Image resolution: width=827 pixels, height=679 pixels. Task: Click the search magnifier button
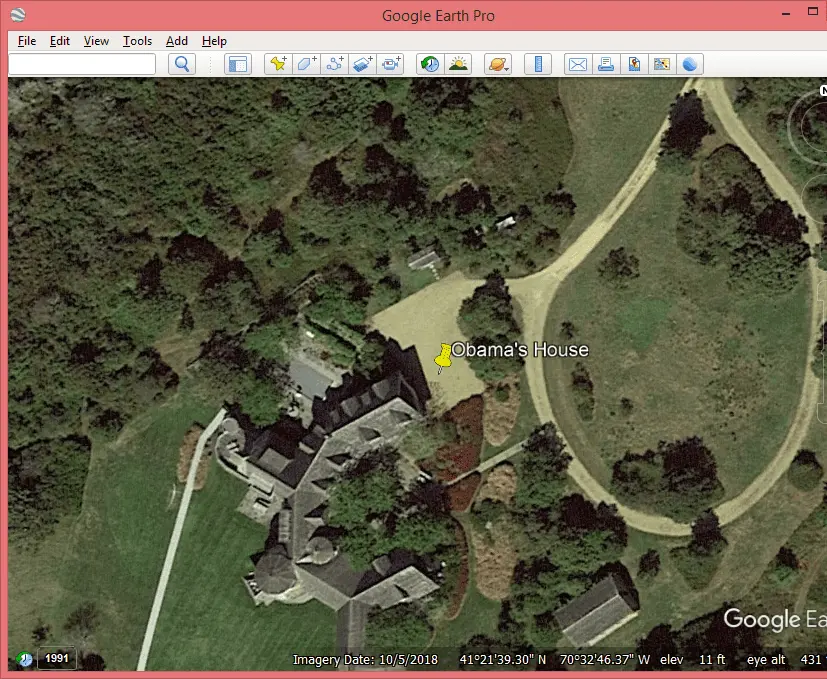(181, 63)
